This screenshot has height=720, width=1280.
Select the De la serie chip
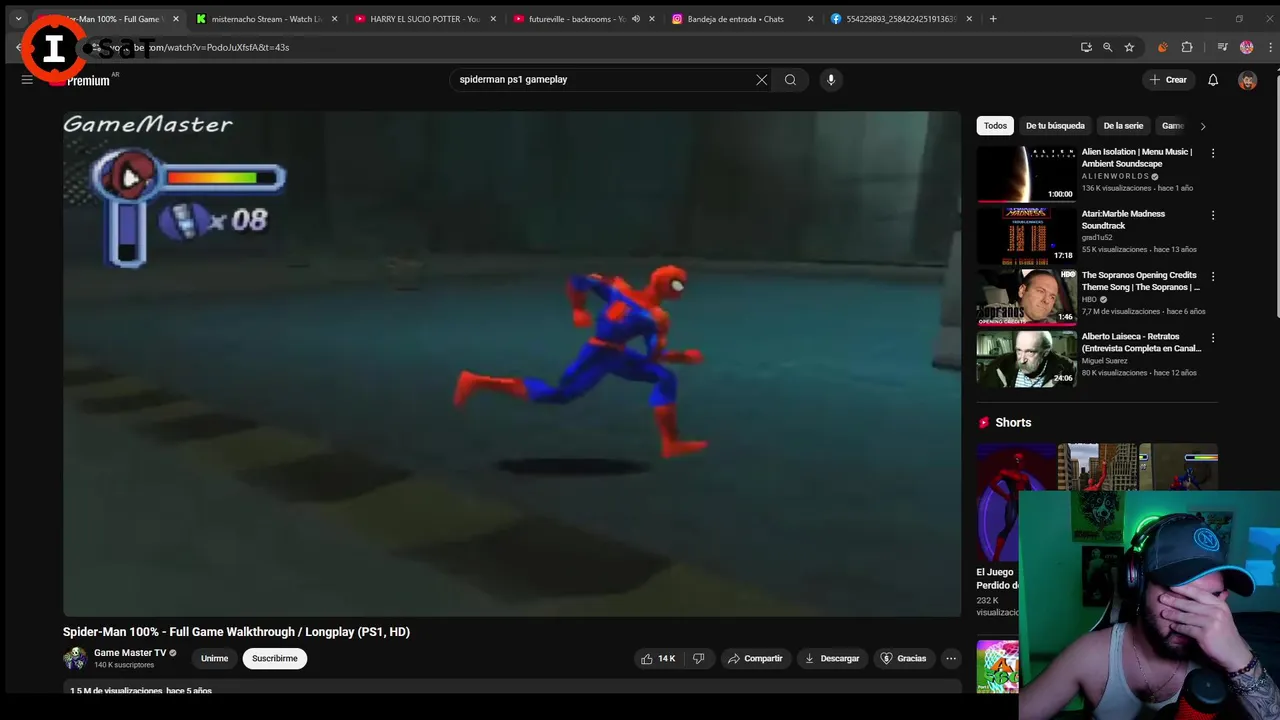coord(1123,126)
